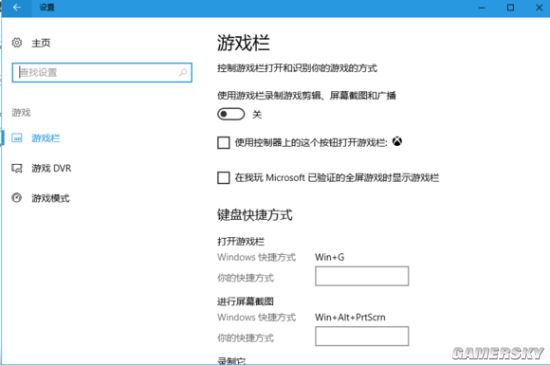The height and width of the screenshot is (365, 550).
Task: Click the 游戏 category label in sidebar
Action: pyautogui.click(x=21, y=113)
